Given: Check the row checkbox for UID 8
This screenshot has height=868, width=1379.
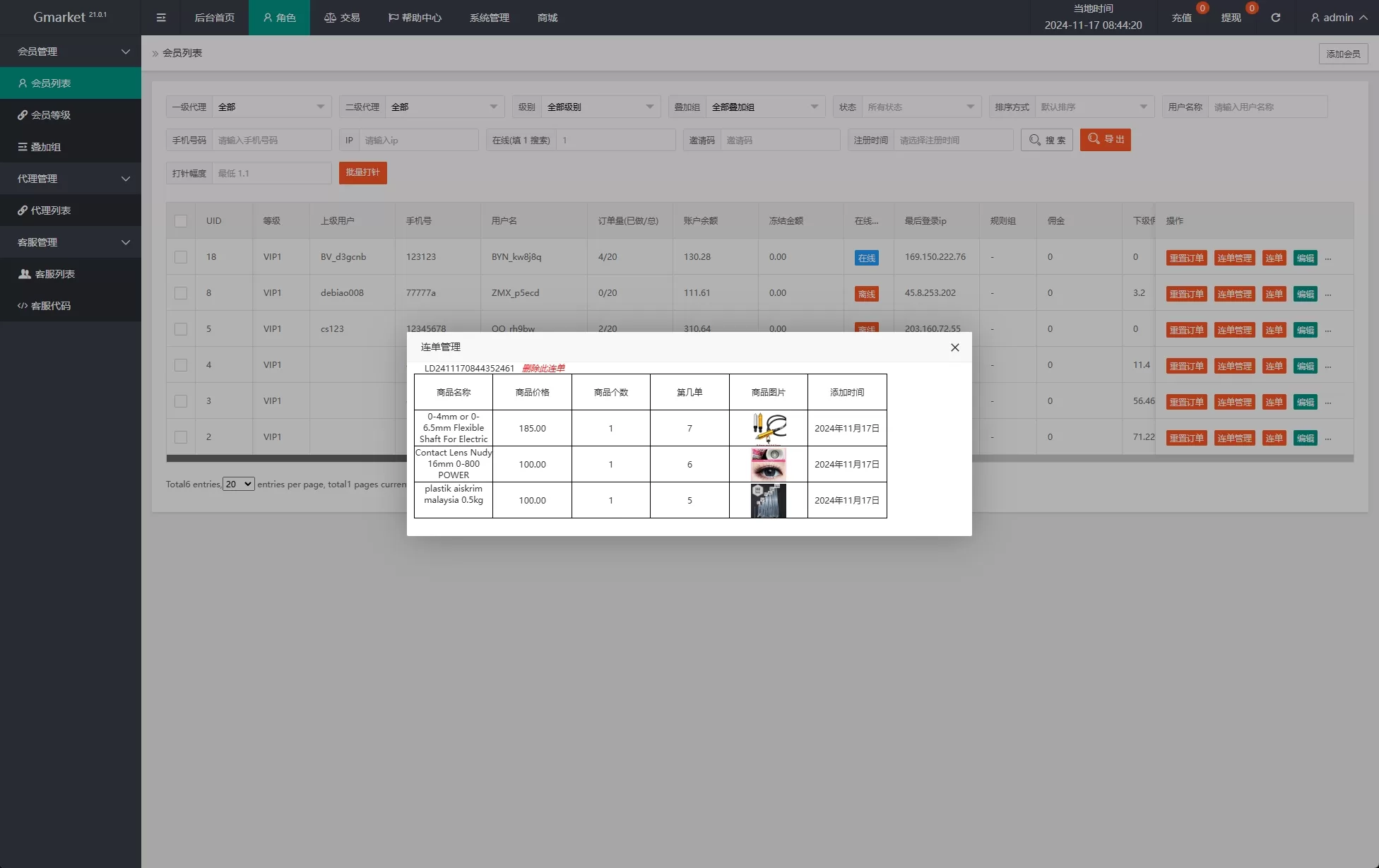Looking at the screenshot, I should pos(181,293).
